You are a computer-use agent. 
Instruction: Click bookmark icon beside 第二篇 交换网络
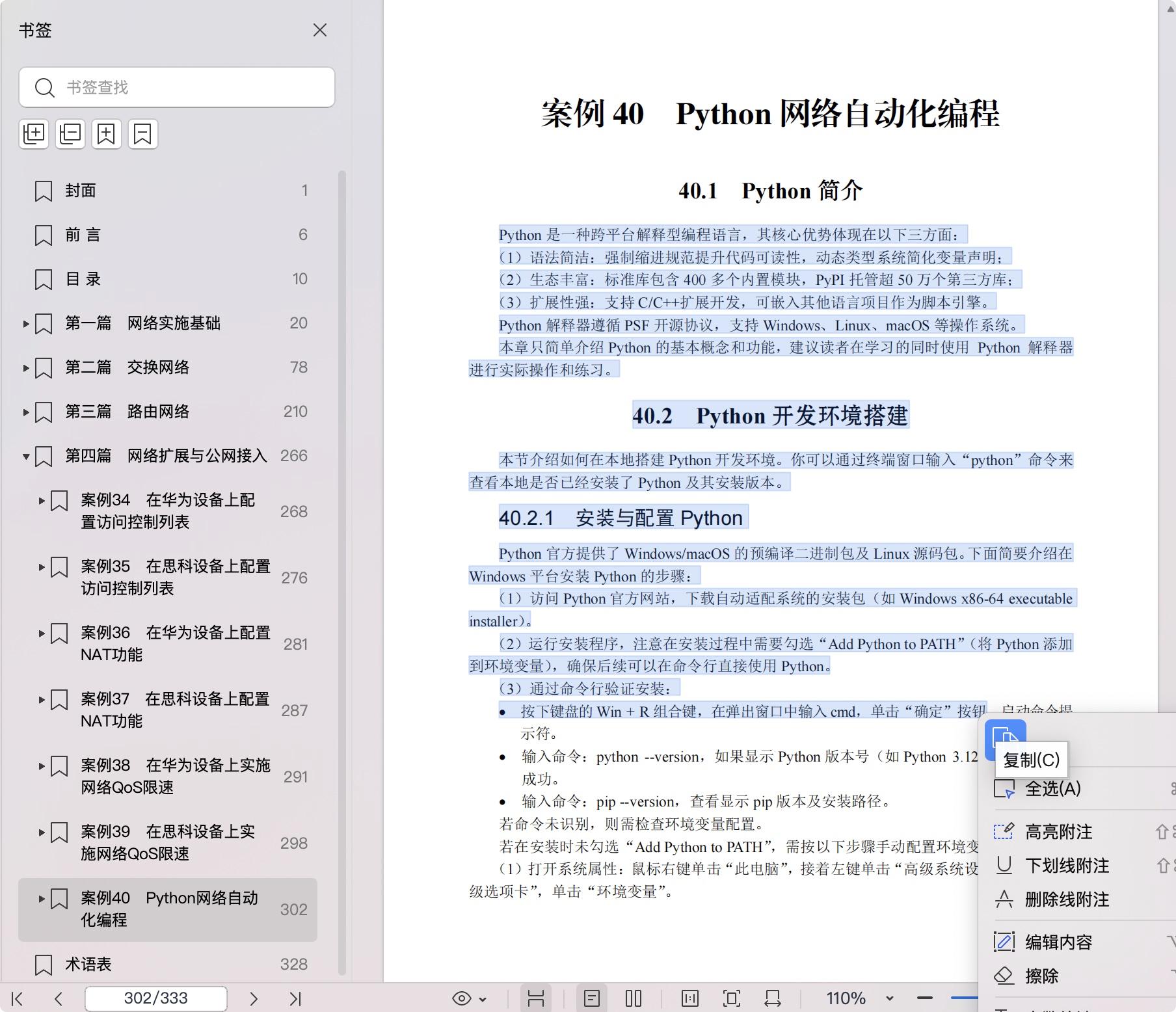pyautogui.click(x=44, y=367)
